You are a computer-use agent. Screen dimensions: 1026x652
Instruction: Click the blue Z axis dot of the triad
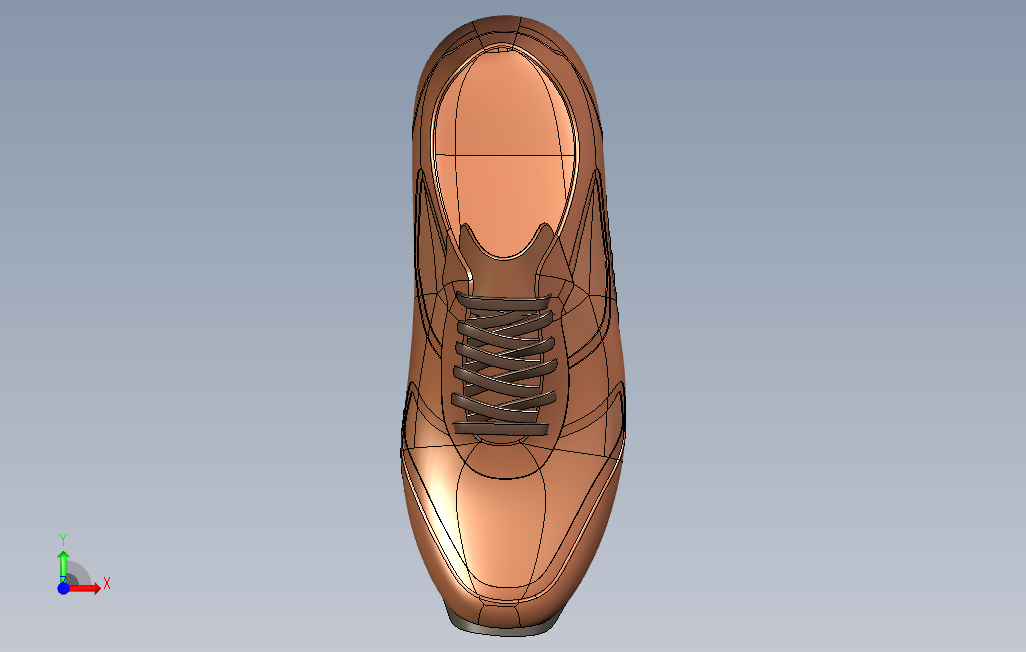pyautogui.click(x=63, y=589)
